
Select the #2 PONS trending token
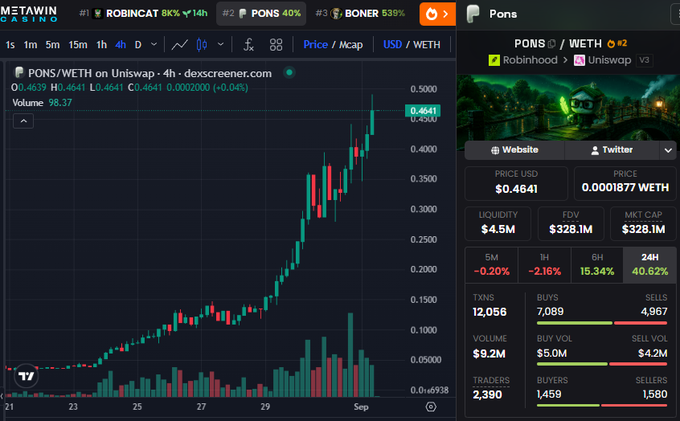(x=261, y=13)
